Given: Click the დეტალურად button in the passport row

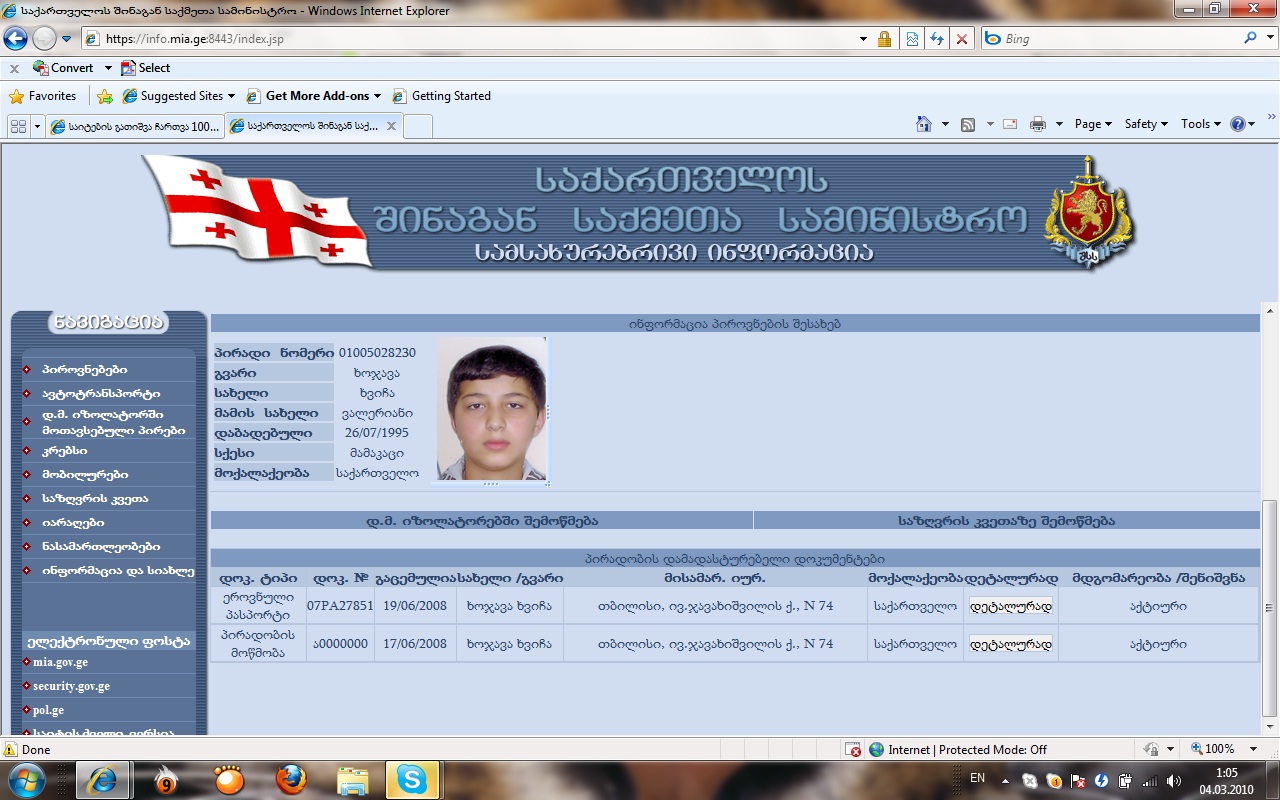Looking at the screenshot, I should (x=1010, y=606).
